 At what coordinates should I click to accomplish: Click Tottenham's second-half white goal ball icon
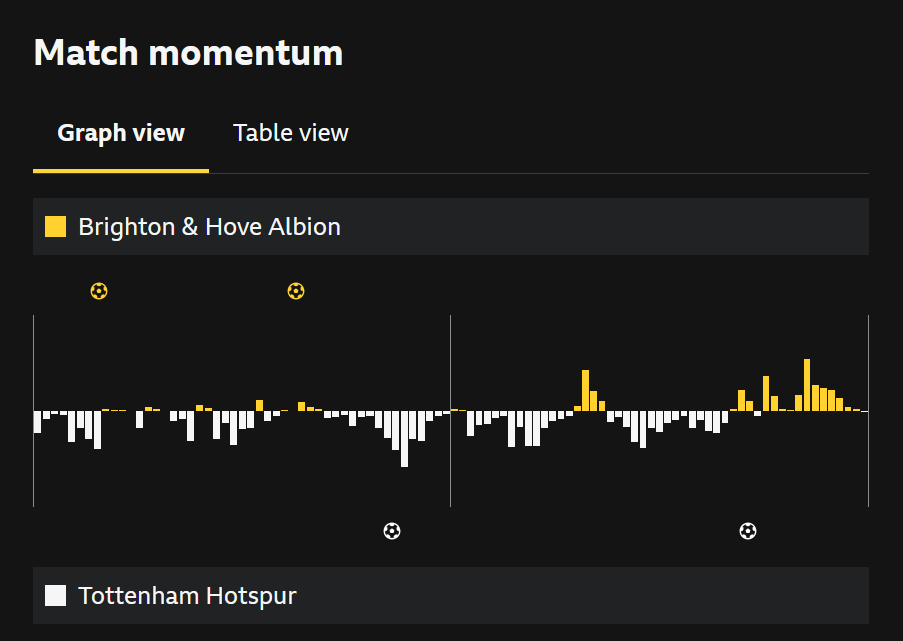click(747, 531)
